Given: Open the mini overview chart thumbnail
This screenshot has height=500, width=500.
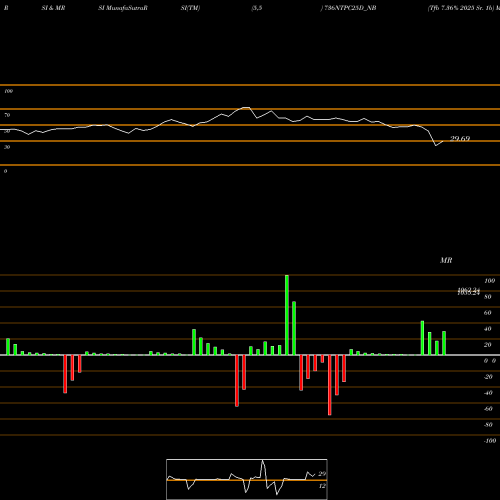Looking at the screenshot, I should [x=247, y=479].
